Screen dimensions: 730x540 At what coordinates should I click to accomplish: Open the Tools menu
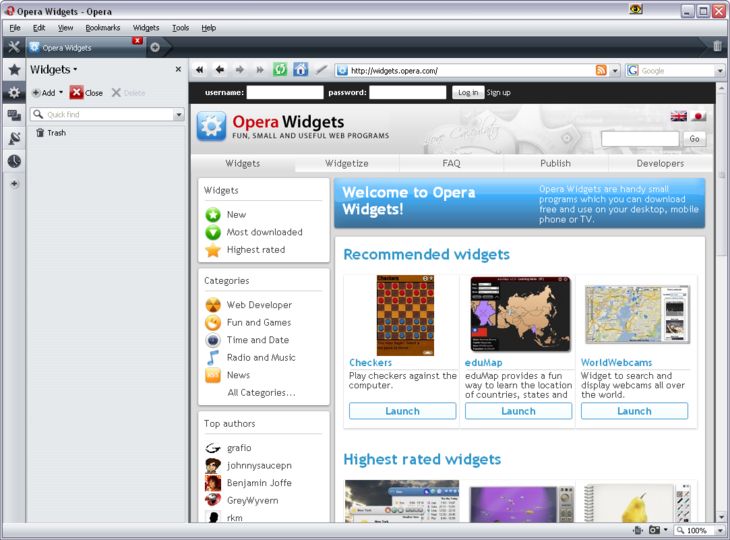[x=180, y=28]
